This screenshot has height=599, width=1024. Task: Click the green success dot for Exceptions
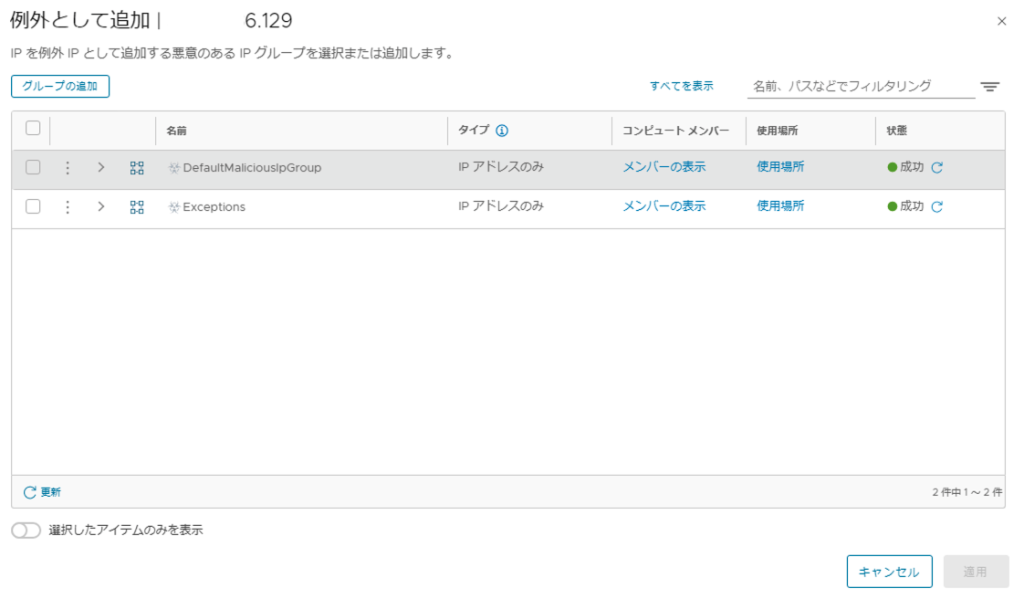(x=892, y=206)
